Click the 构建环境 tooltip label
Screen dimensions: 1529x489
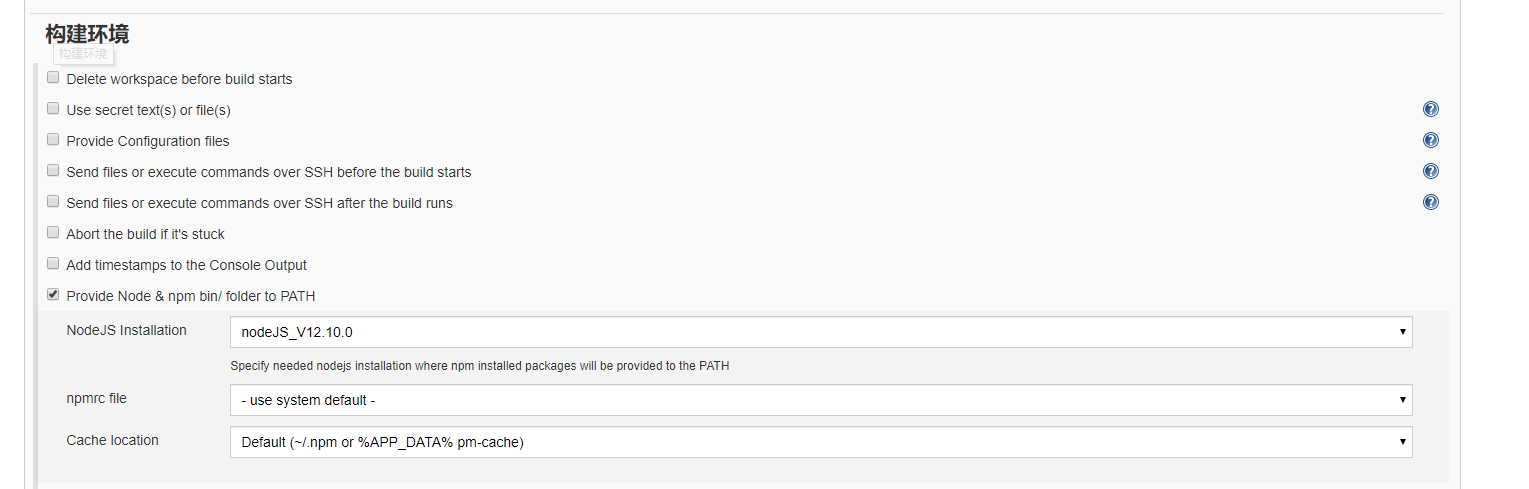click(x=83, y=54)
